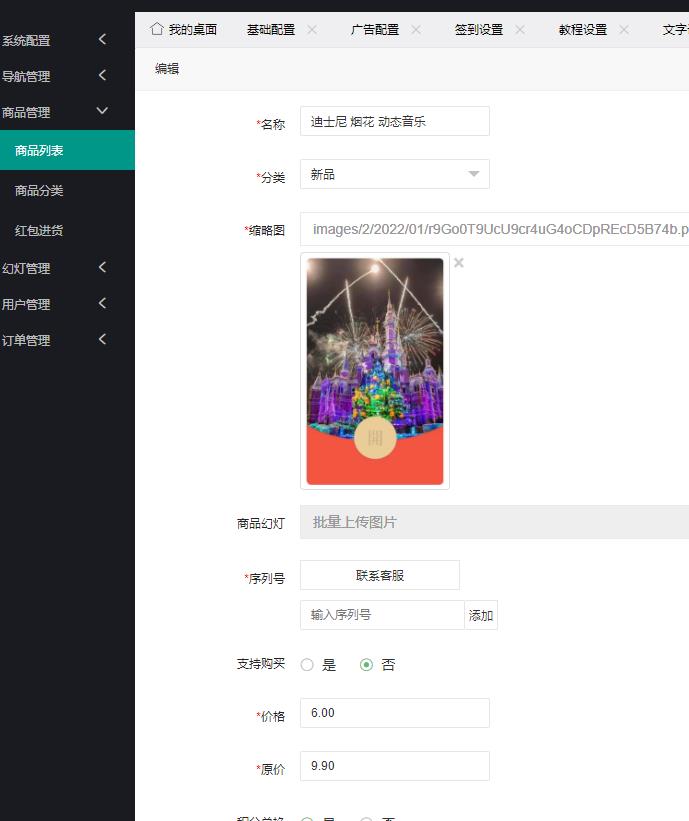Image resolution: width=689 pixels, height=821 pixels.
Task: Expand the 用户管理 sidebar menu
Action: (67, 304)
